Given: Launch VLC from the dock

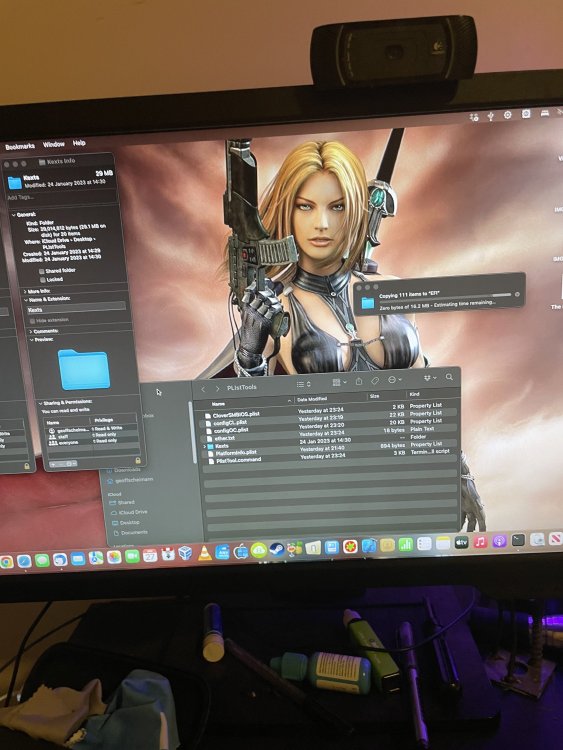Looking at the screenshot, I should pyautogui.click(x=205, y=553).
